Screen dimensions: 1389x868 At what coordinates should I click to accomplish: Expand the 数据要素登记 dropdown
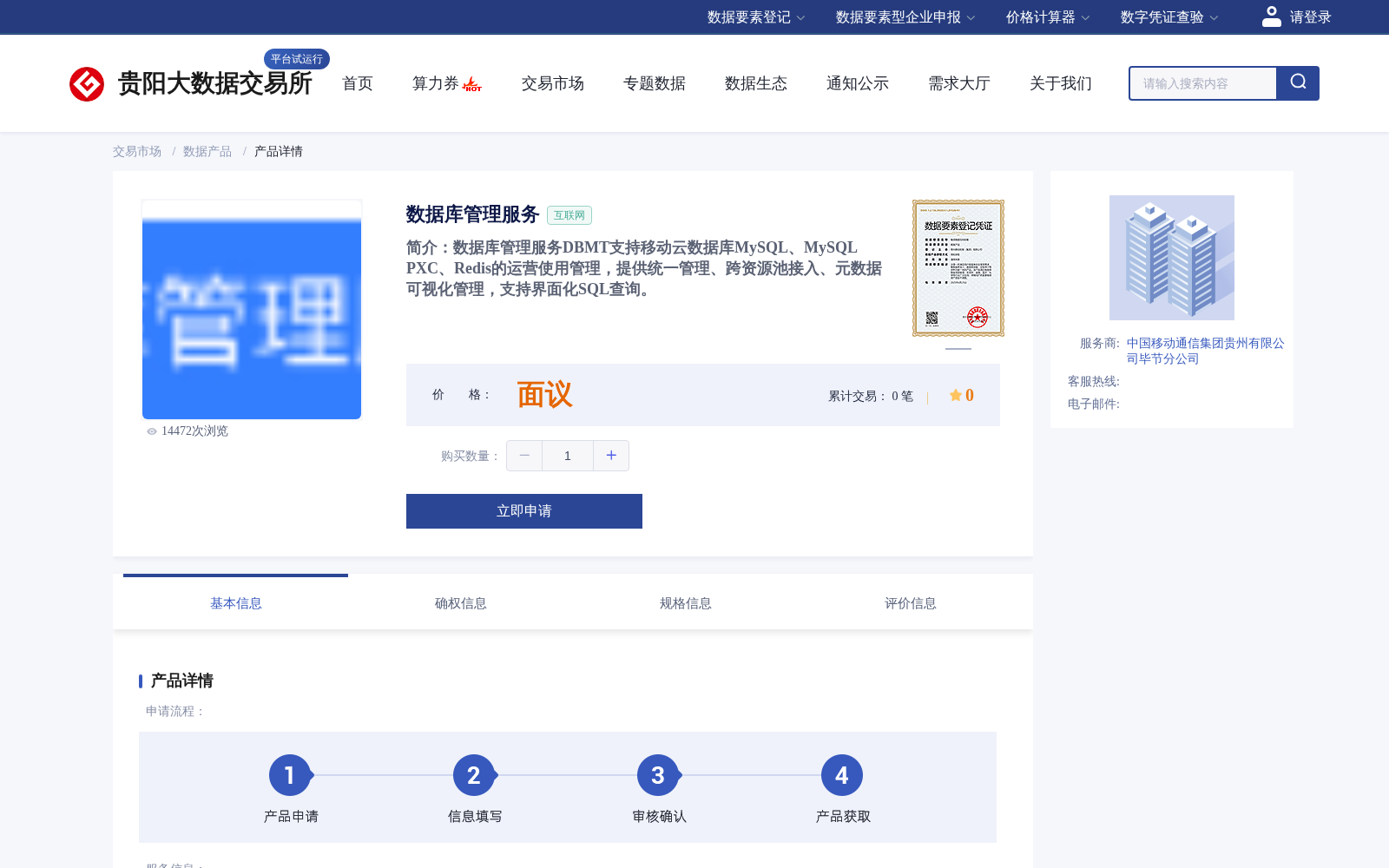756,17
